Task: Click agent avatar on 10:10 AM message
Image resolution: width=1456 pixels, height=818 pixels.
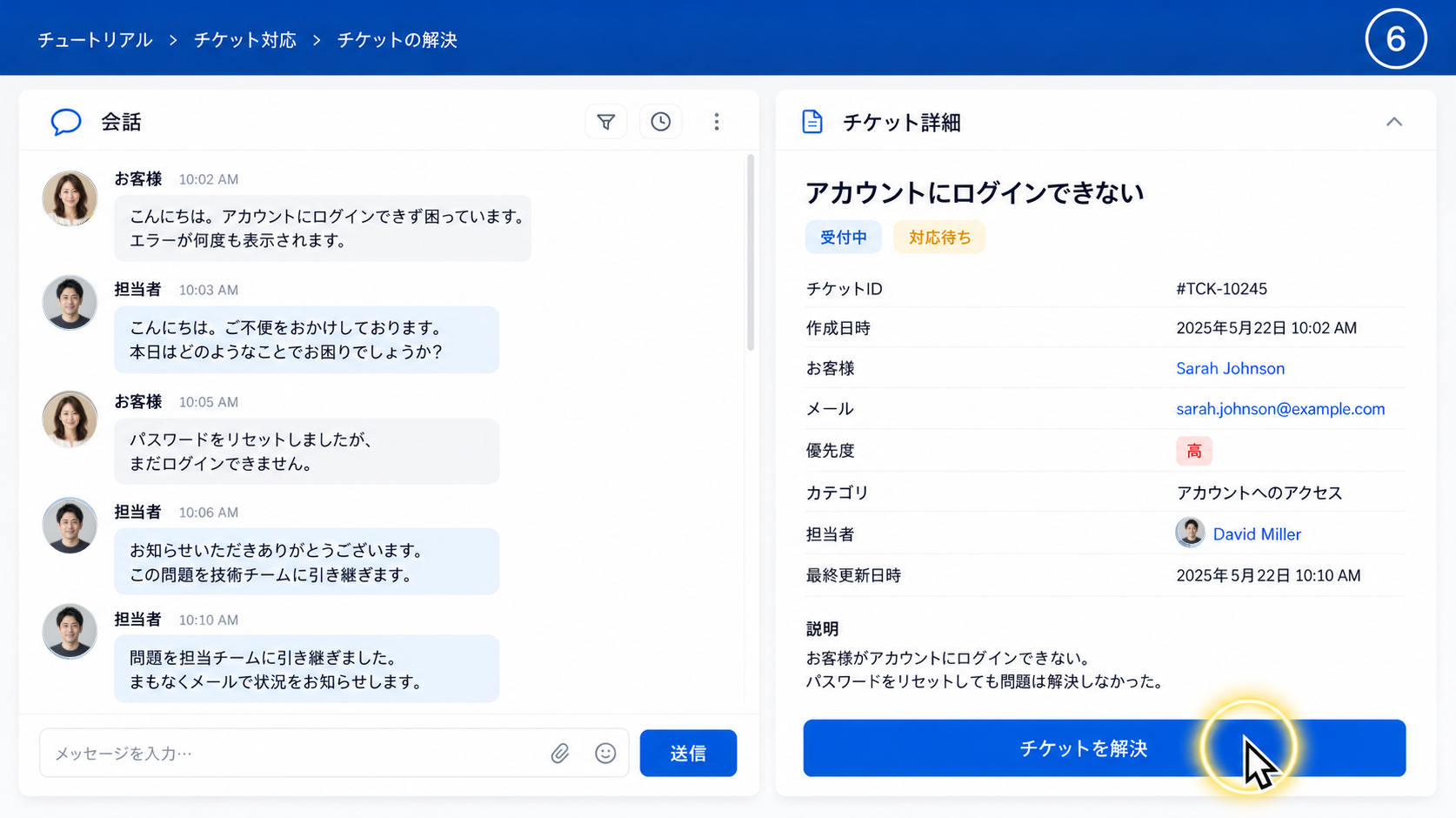Action: [70, 632]
